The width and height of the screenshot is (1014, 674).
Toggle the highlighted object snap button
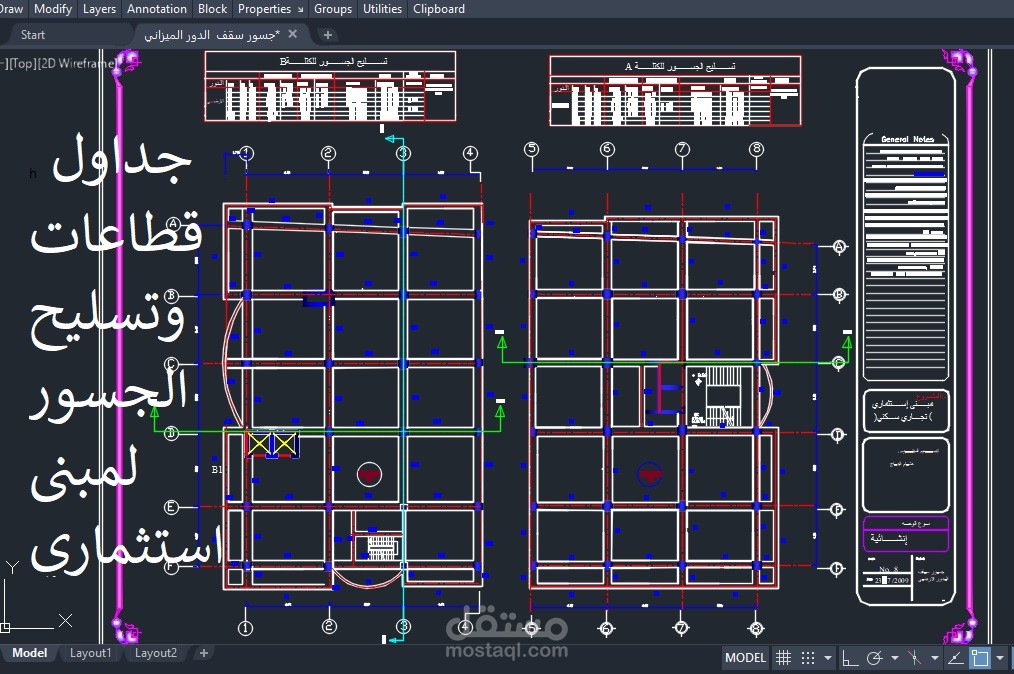pos(980,658)
